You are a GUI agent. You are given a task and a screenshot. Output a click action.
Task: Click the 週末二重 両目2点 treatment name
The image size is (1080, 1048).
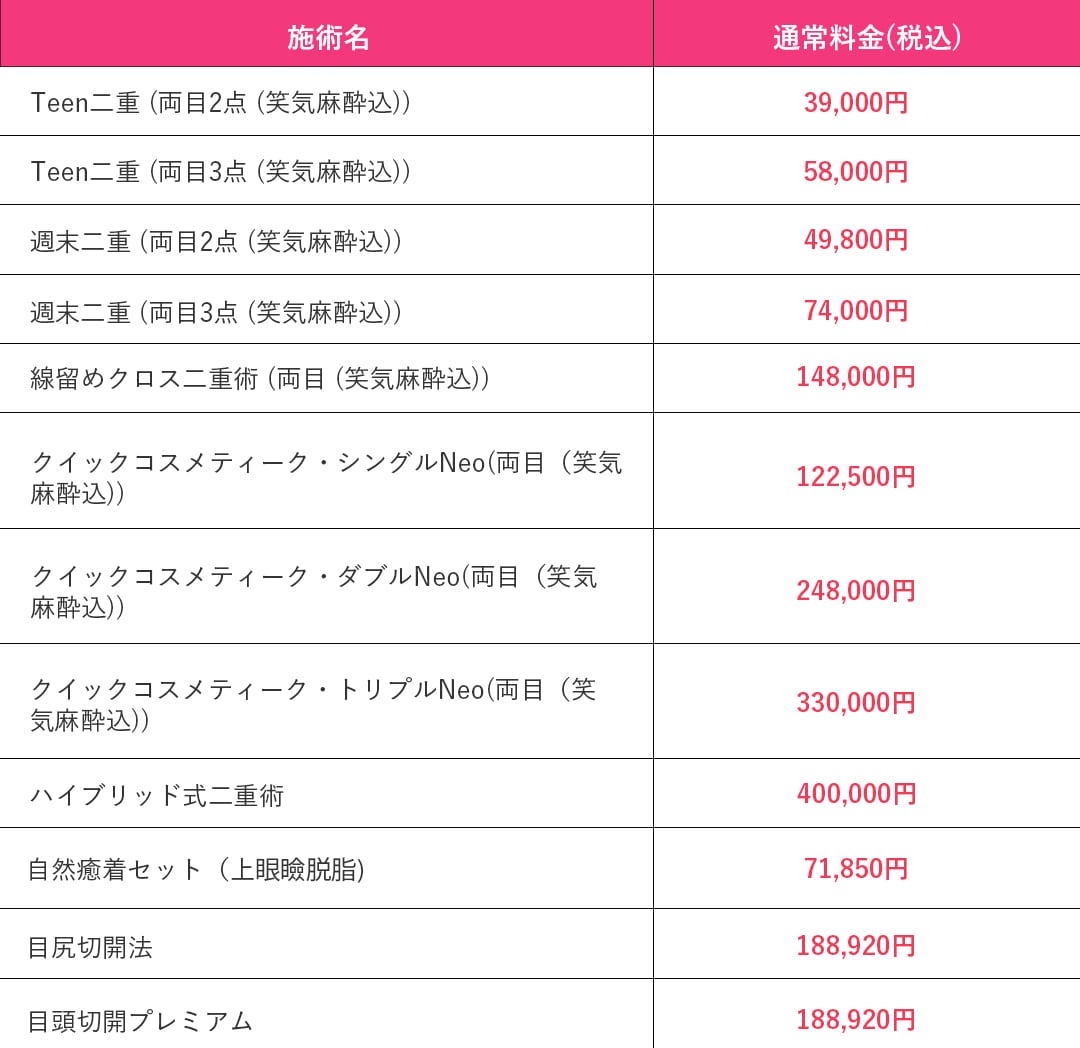click(x=216, y=242)
